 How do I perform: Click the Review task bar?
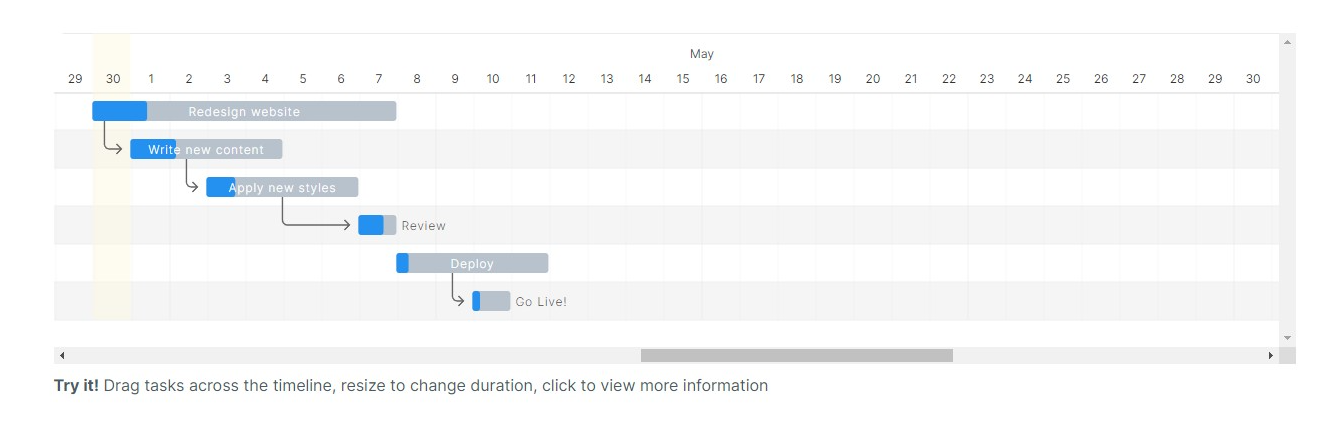(x=377, y=225)
